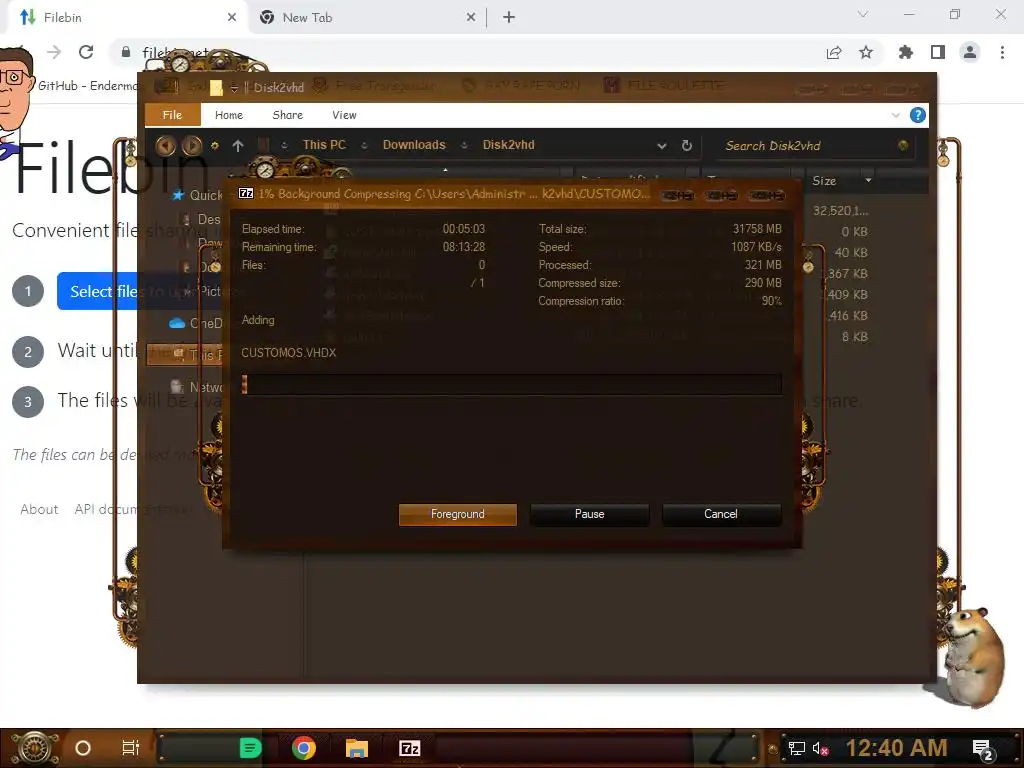The width and height of the screenshot is (1024, 768).
Task: Go forward in Chrome
Action: (54, 52)
